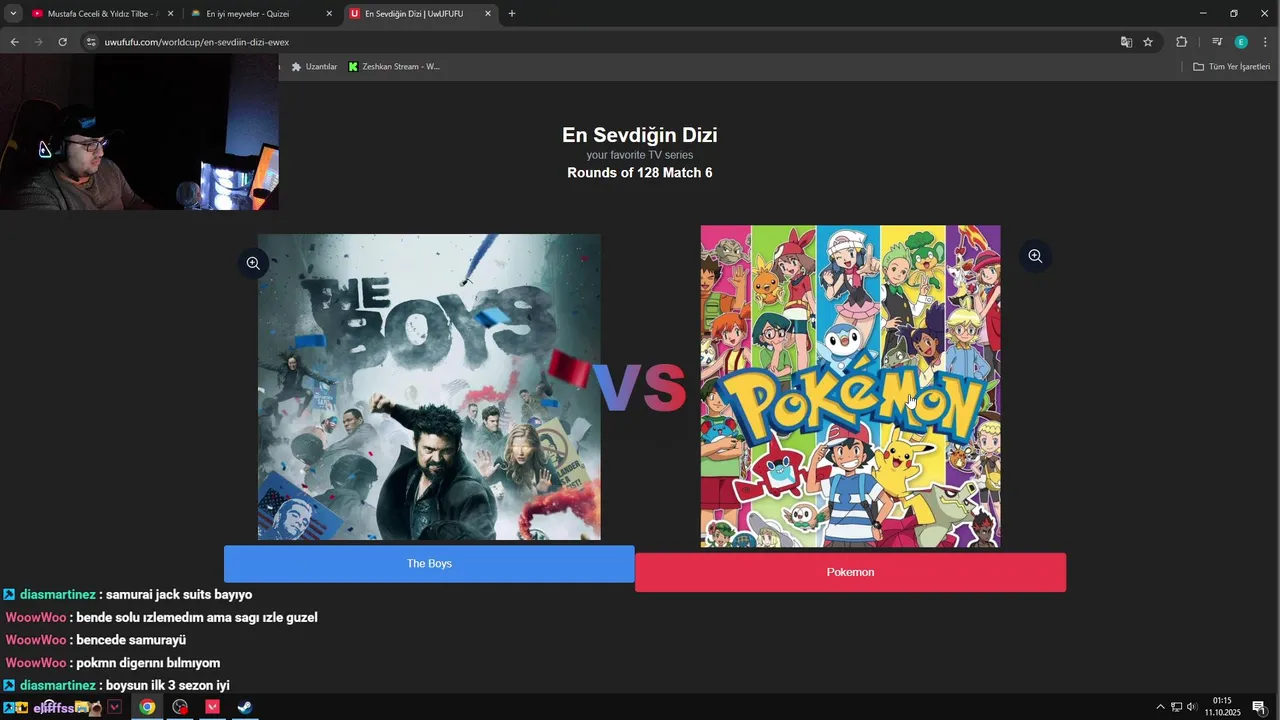Viewport: 1280px width, 720px height.
Task: Bookmark this page with star icon
Action: (1148, 42)
